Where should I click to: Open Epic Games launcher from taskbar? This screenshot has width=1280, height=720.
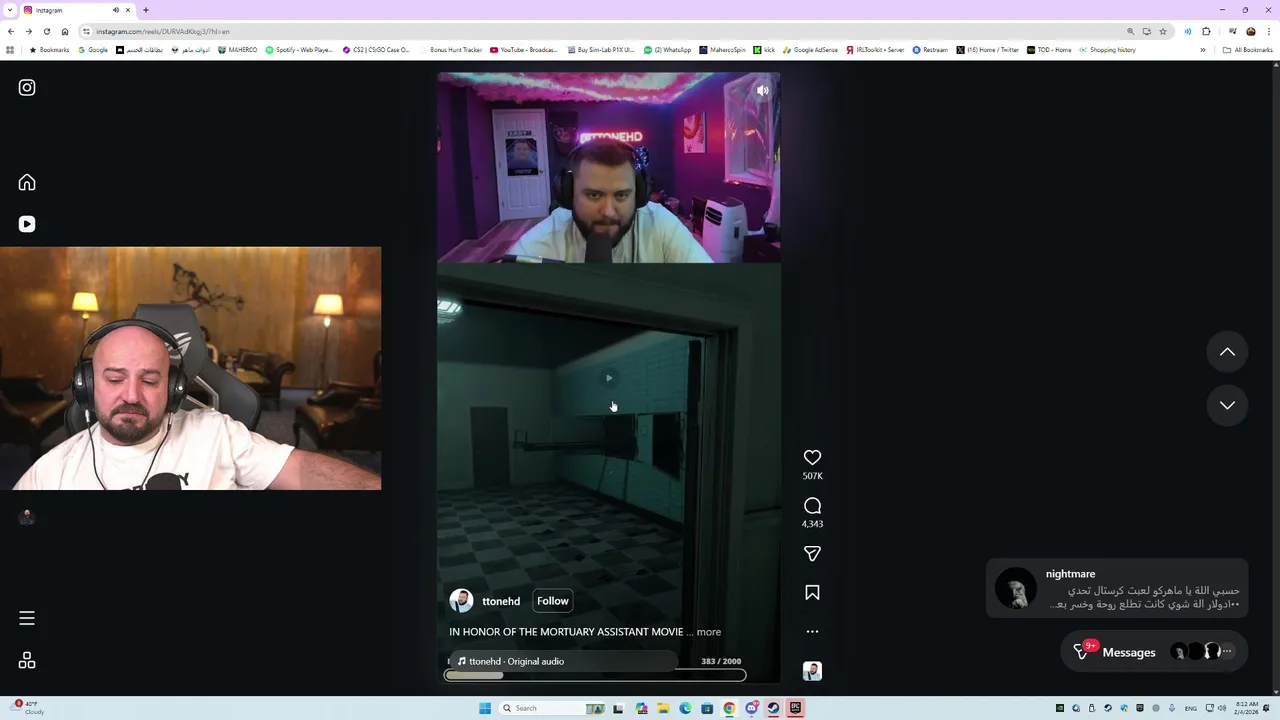[x=795, y=708]
